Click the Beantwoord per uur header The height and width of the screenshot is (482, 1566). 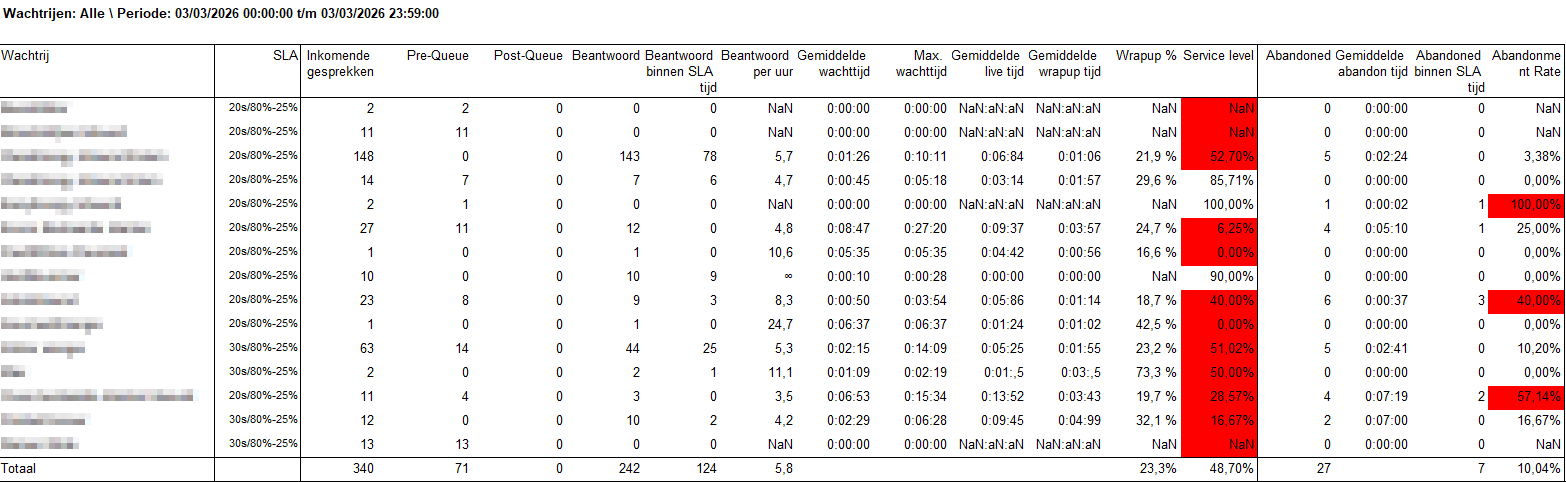tap(755, 64)
